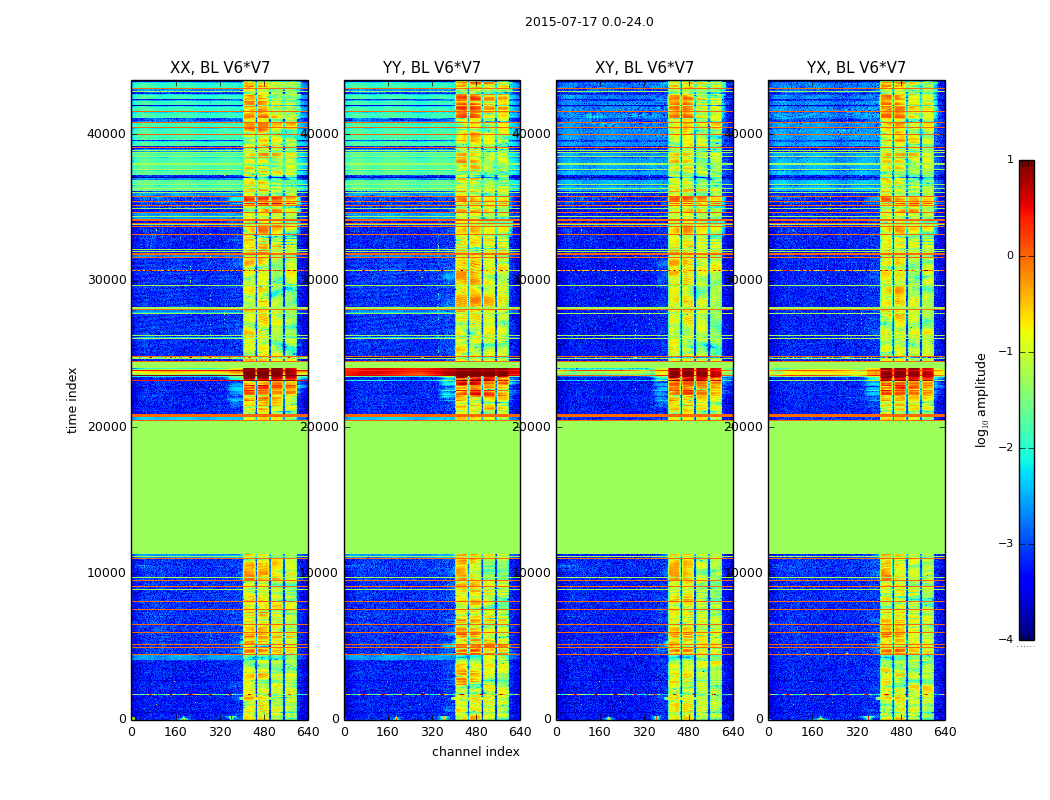Click x-axis tick "320" under the XX panel
This screenshot has width=1050, height=800.
[x=220, y=731]
